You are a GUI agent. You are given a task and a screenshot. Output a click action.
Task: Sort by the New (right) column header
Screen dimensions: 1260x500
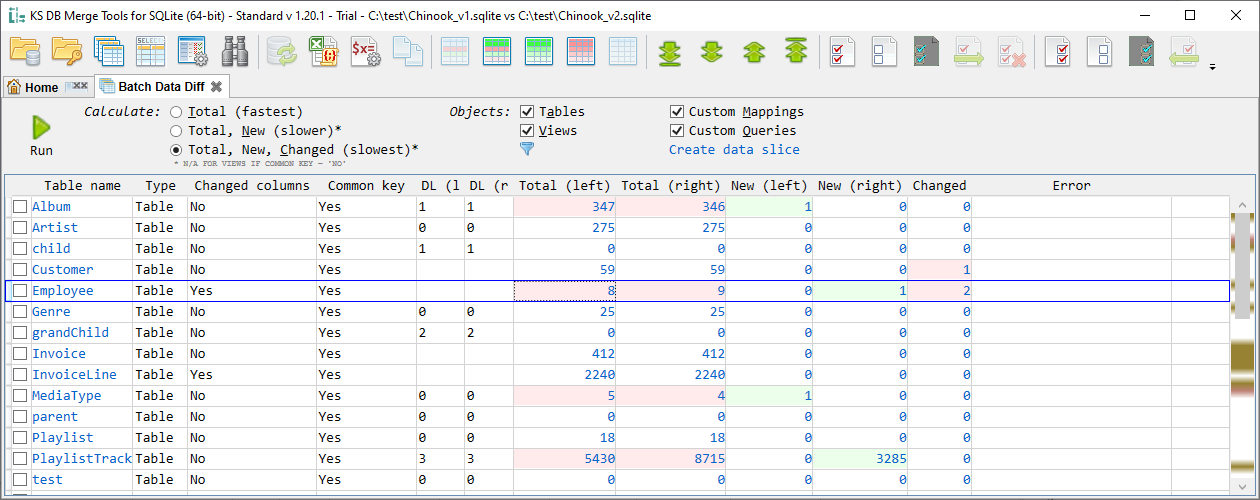point(858,185)
